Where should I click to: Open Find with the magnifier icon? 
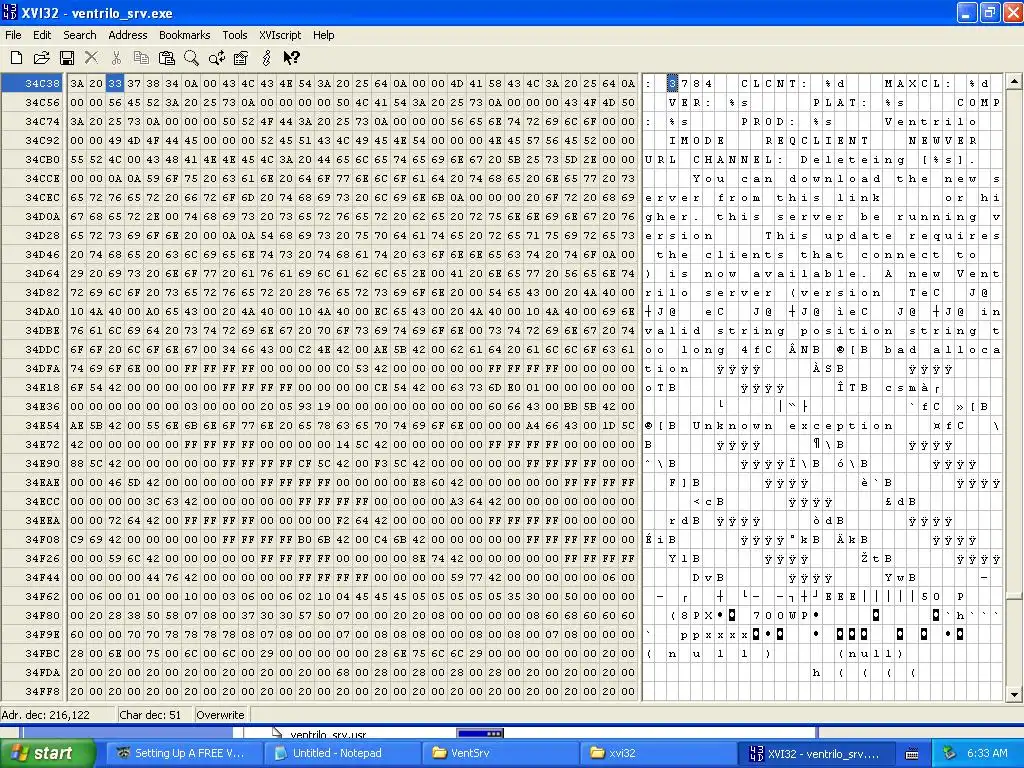point(191,58)
